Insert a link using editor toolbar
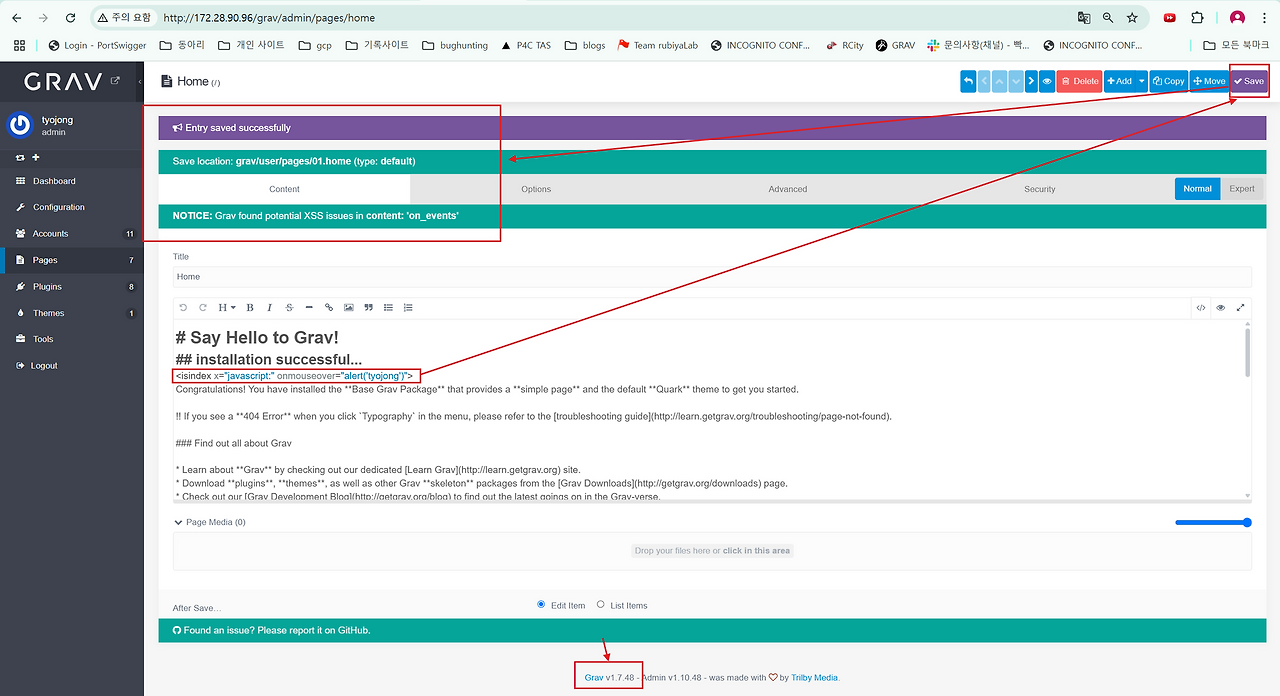The width and height of the screenshot is (1280, 696). tap(329, 307)
